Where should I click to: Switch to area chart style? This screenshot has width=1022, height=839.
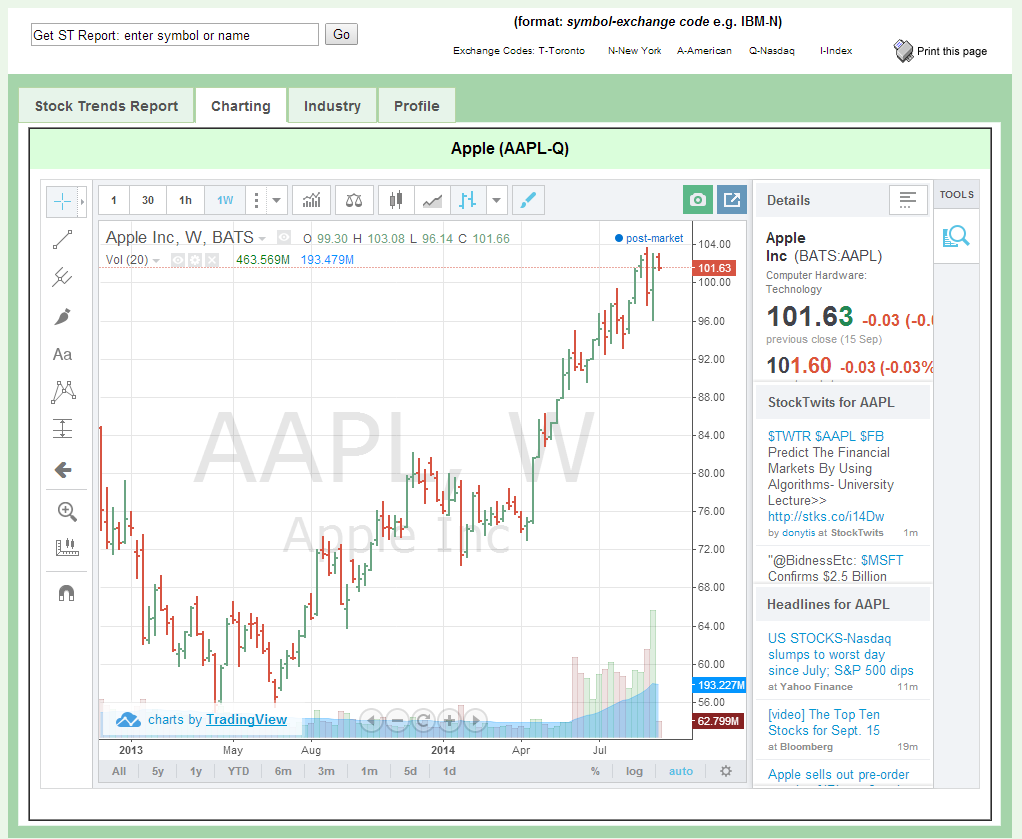[432, 200]
